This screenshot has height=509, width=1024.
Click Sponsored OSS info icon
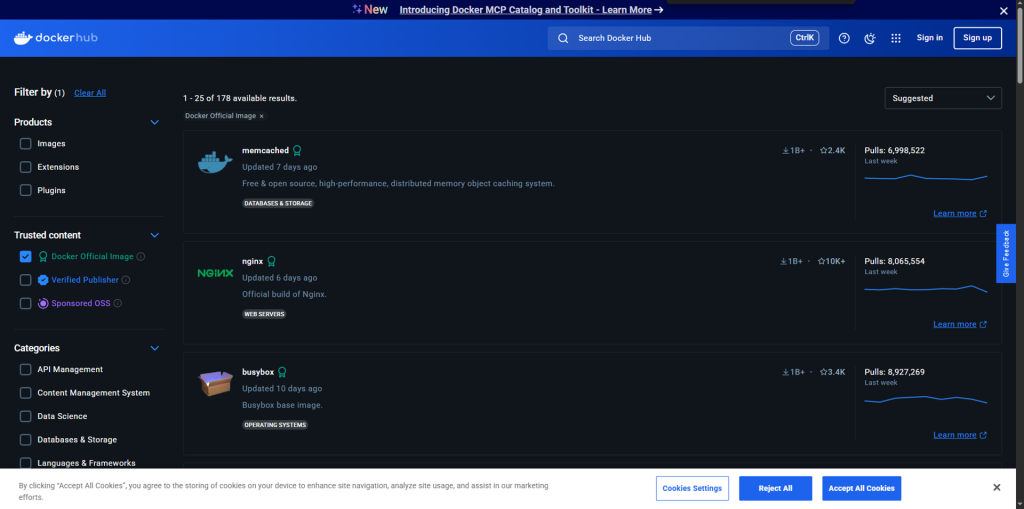[x=118, y=303]
